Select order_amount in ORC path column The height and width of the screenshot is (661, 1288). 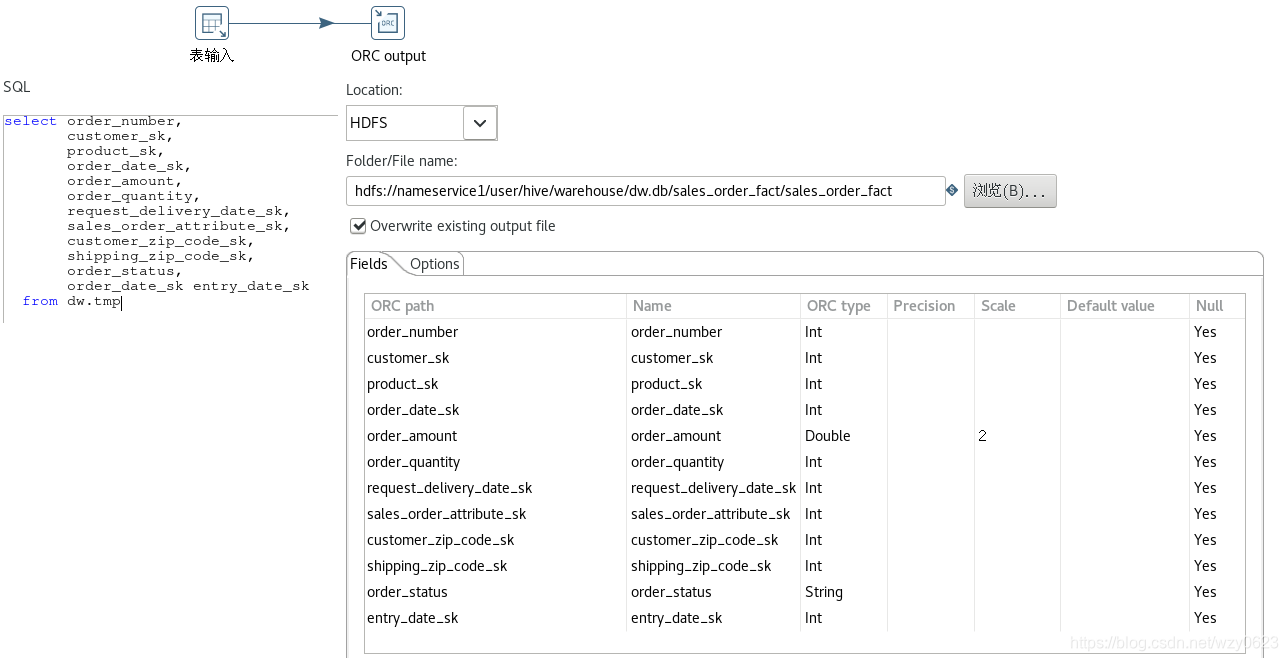412,436
